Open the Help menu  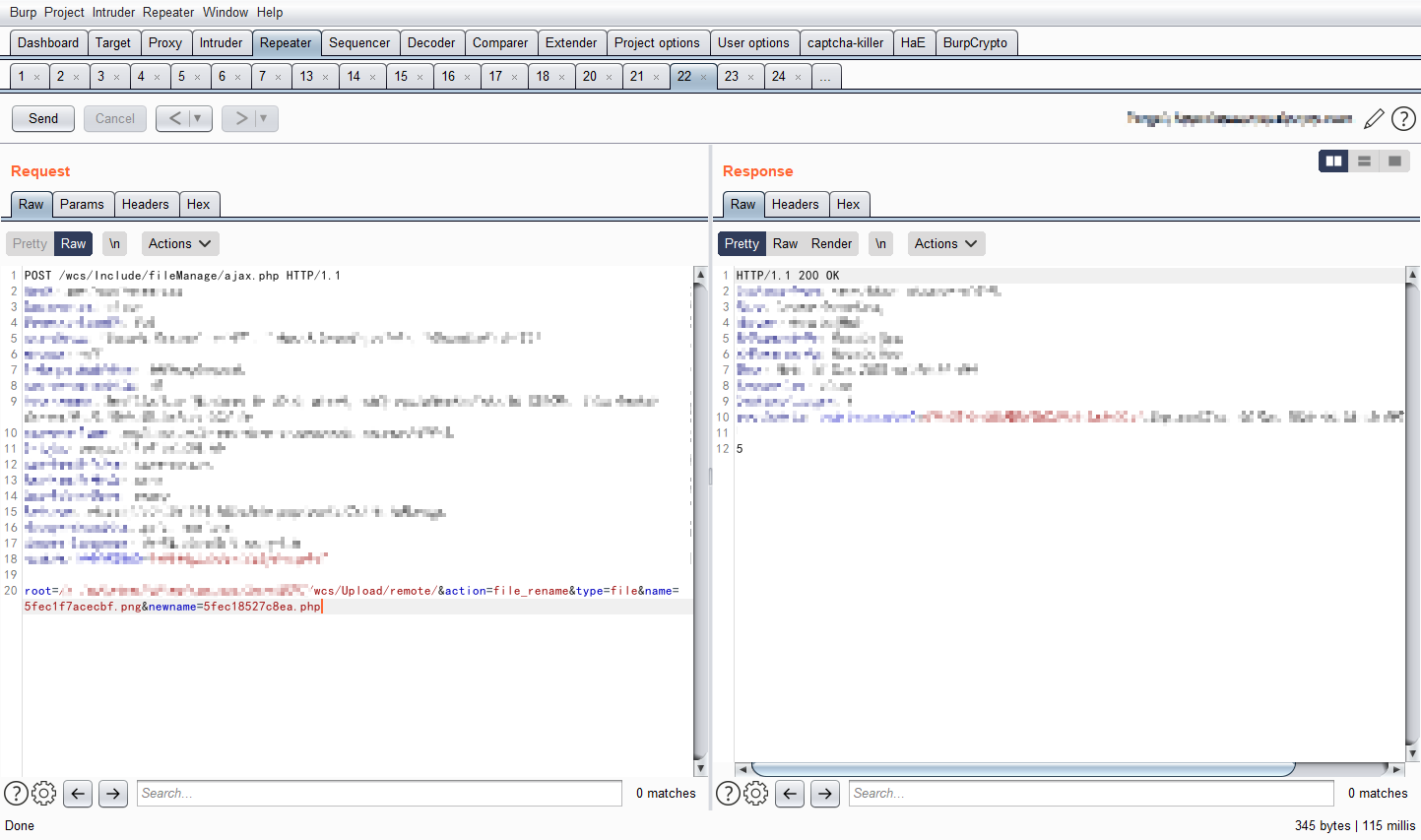point(270,12)
